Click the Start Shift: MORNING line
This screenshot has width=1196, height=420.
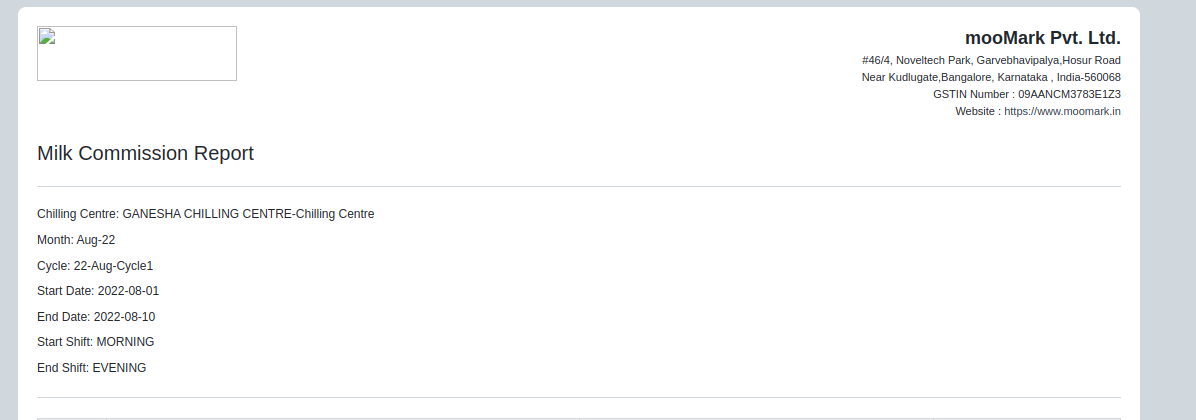[x=95, y=342]
